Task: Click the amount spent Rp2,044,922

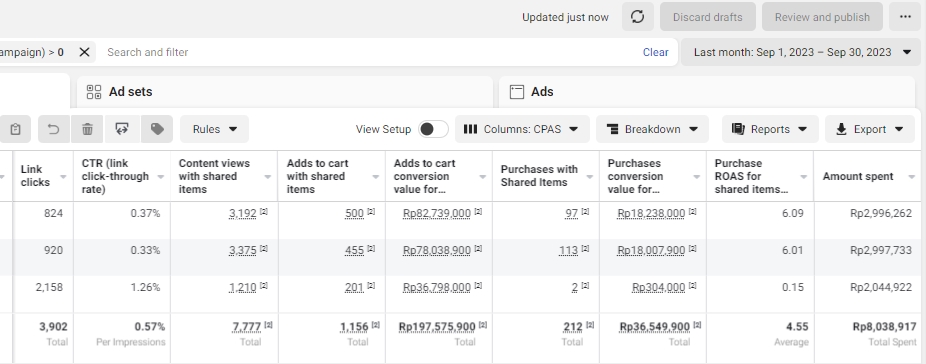Action: 881,288
